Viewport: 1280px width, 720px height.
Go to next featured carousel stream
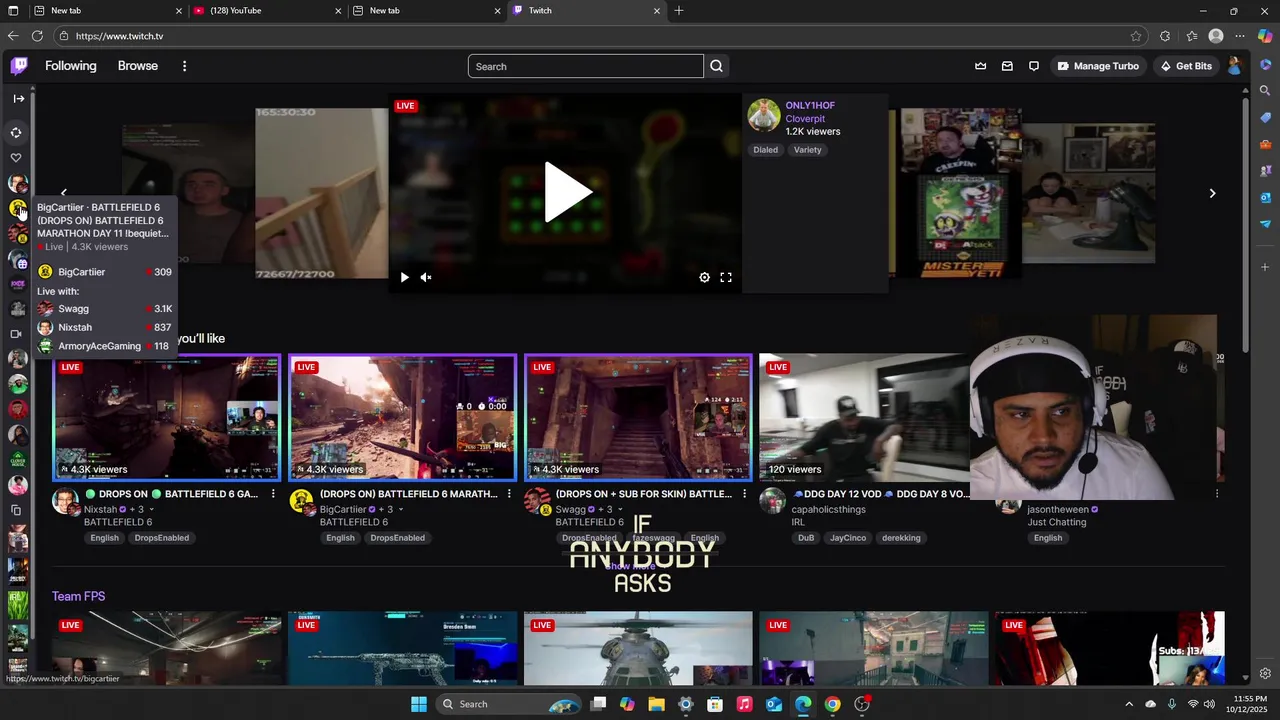[x=1212, y=193]
